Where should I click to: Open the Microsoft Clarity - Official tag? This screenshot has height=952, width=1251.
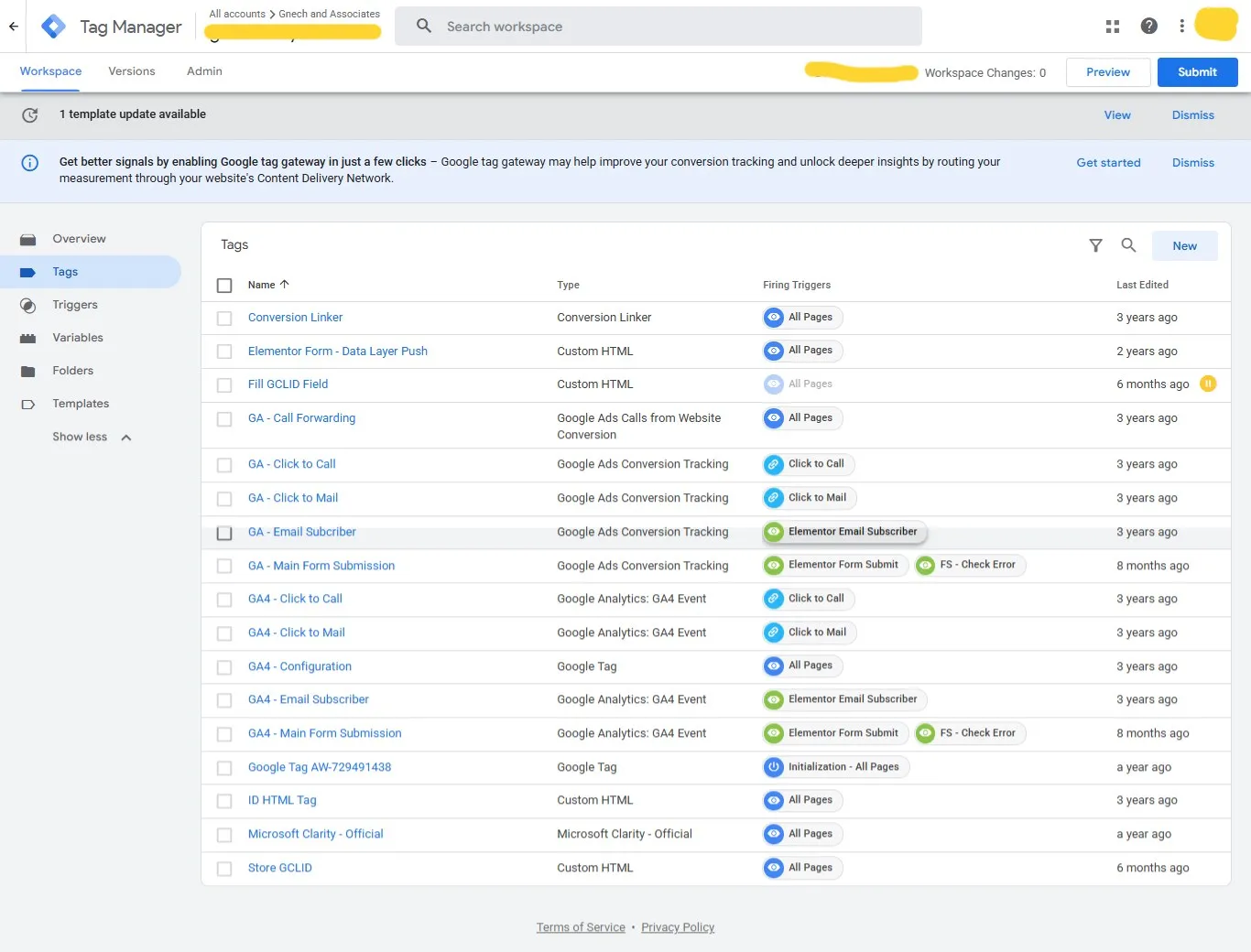pos(315,835)
